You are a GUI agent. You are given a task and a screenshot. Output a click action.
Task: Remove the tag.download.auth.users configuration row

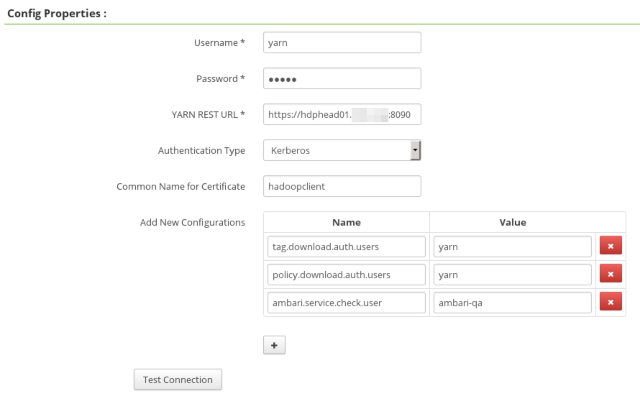611,246
